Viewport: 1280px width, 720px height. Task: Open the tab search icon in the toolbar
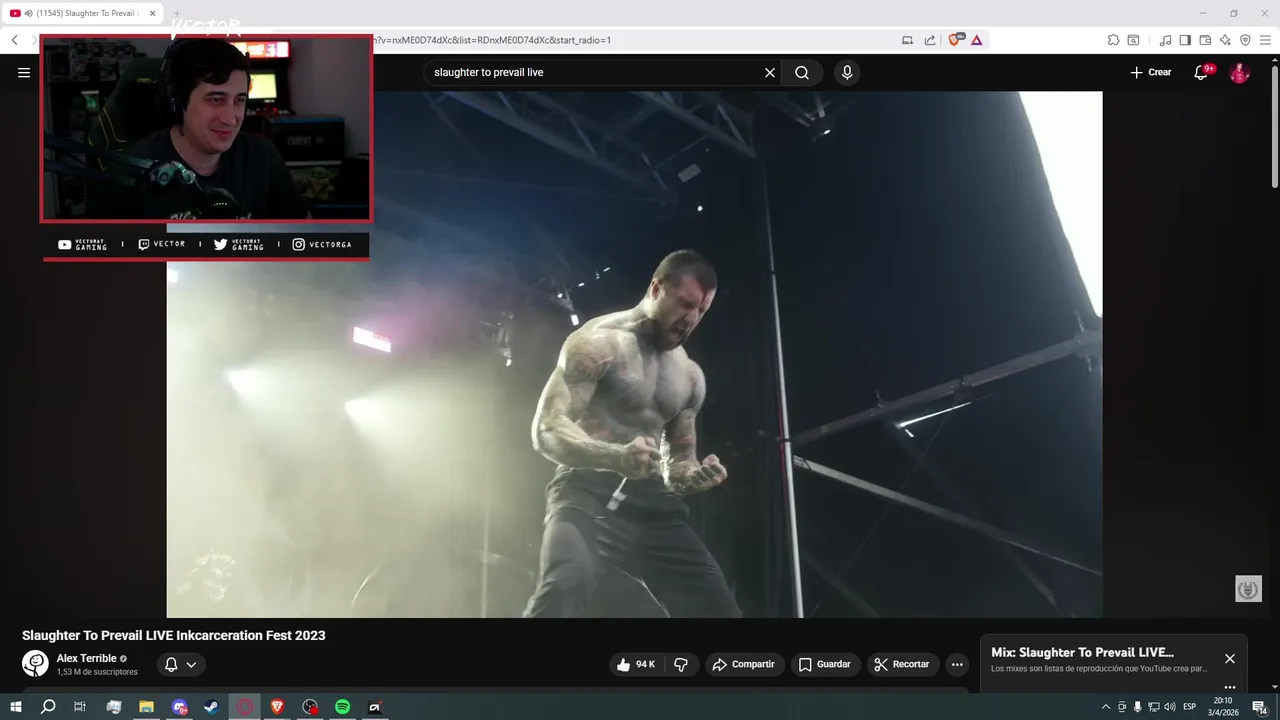[1133, 40]
